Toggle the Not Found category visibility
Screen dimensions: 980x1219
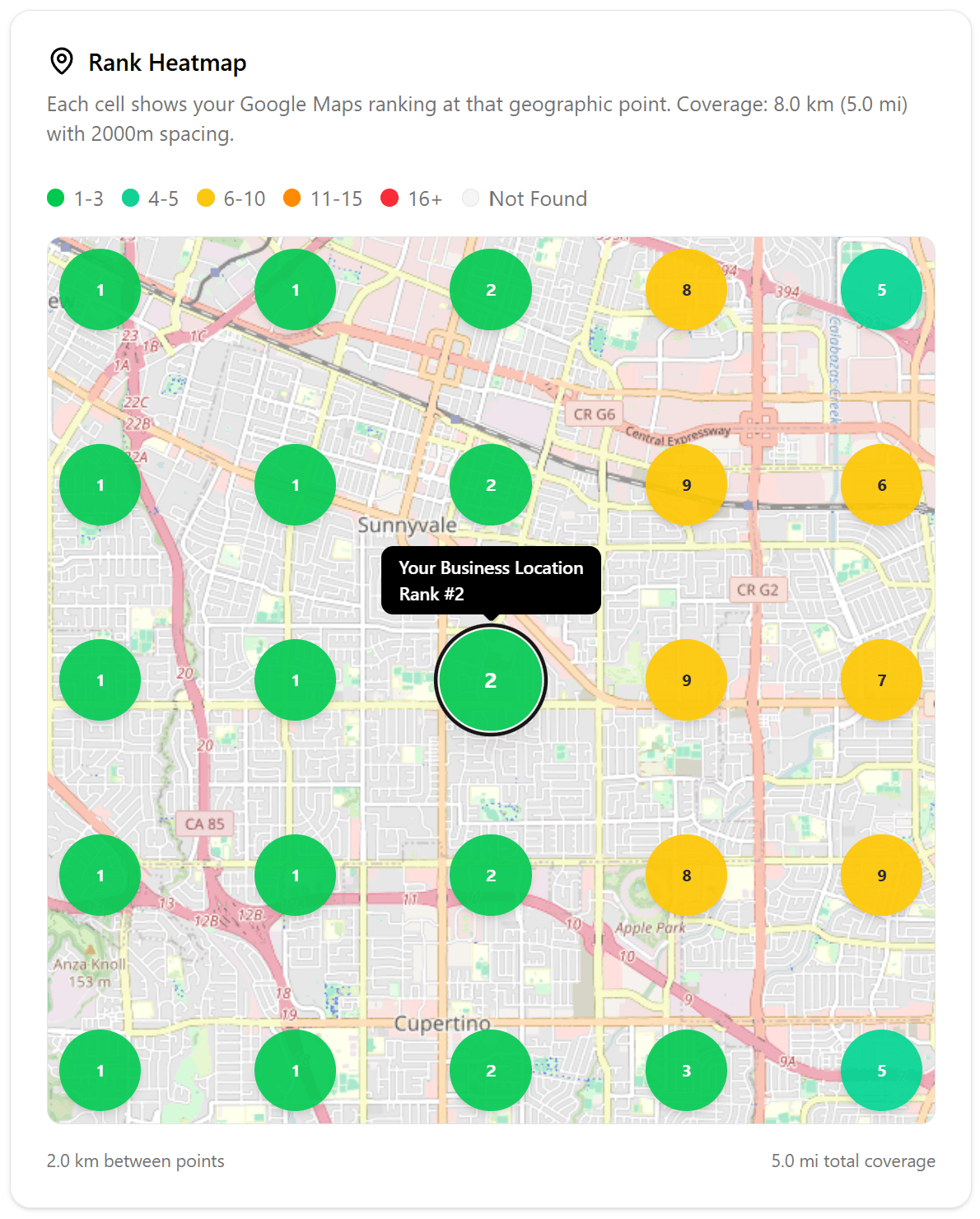(471, 198)
